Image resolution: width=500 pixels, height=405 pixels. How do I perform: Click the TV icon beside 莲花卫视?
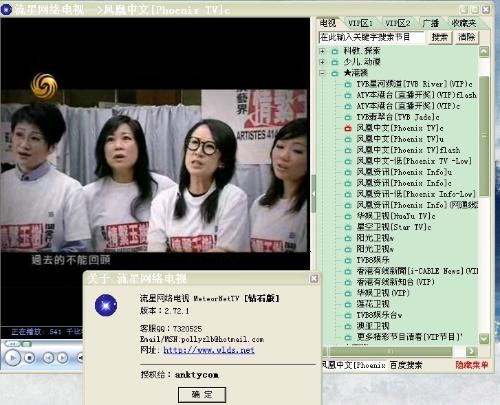[348, 304]
